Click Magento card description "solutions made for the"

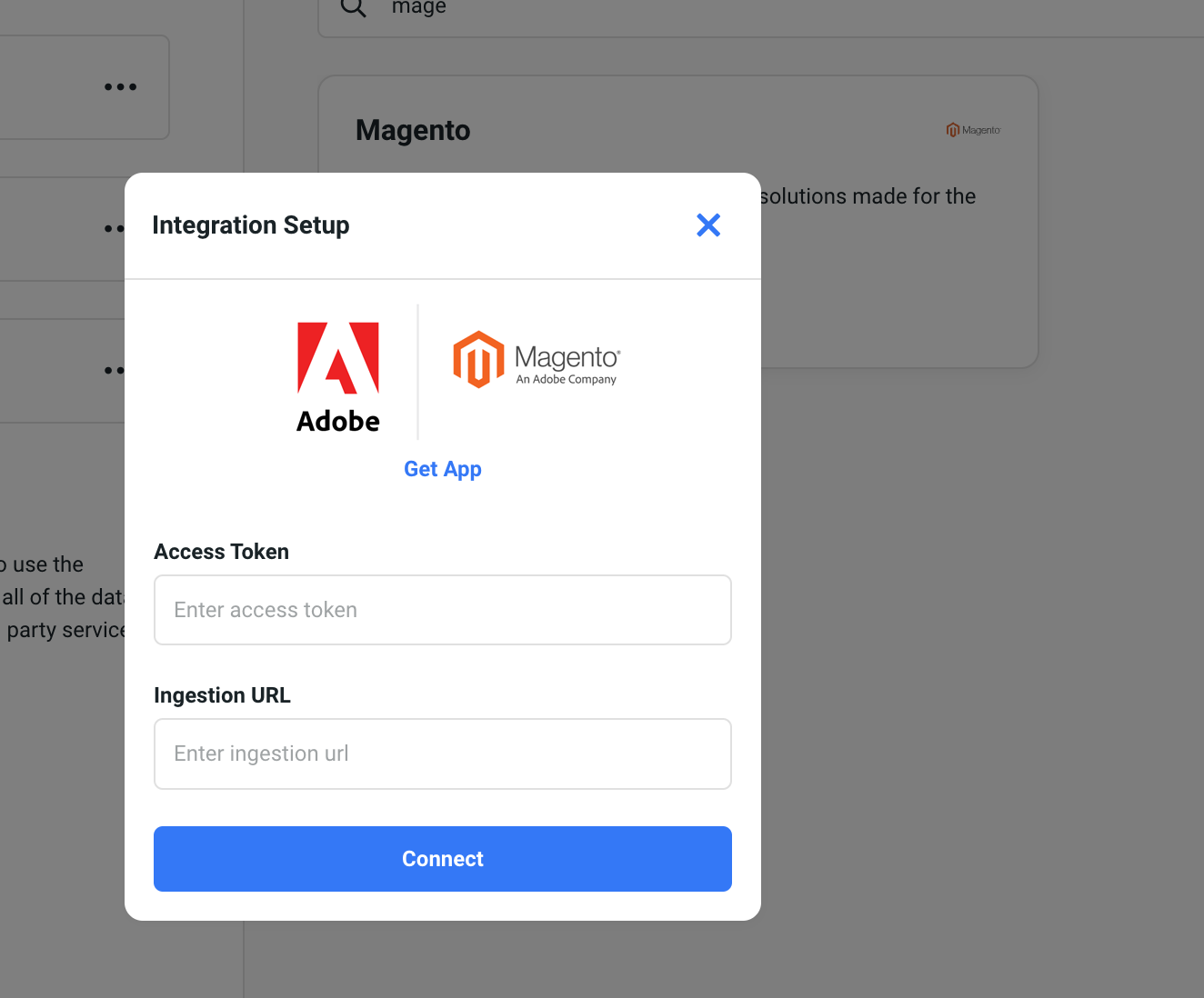pos(868,196)
